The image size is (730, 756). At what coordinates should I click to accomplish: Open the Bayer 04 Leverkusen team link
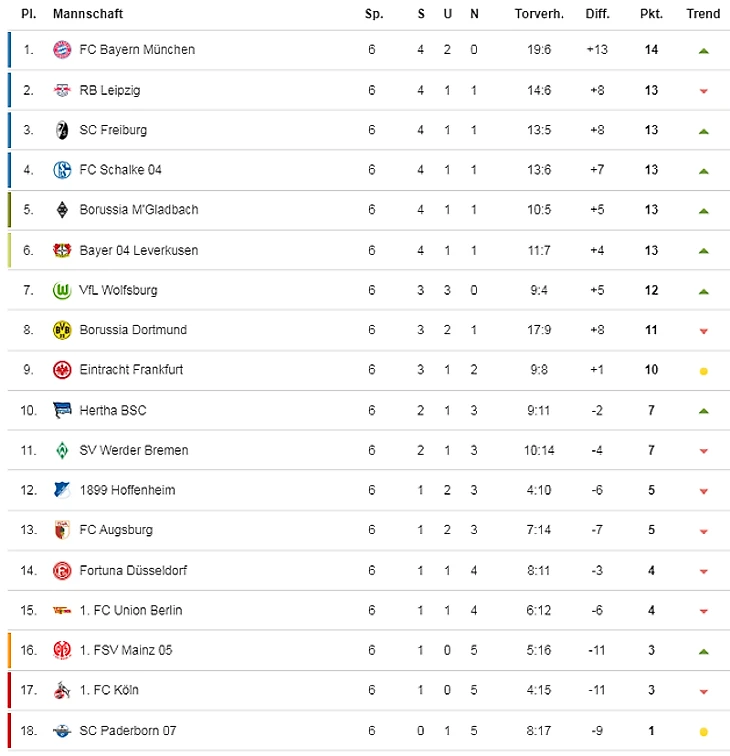[x=138, y=250]
